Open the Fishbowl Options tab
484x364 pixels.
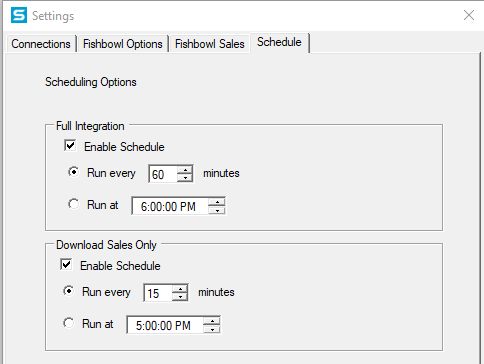(123, 44)
